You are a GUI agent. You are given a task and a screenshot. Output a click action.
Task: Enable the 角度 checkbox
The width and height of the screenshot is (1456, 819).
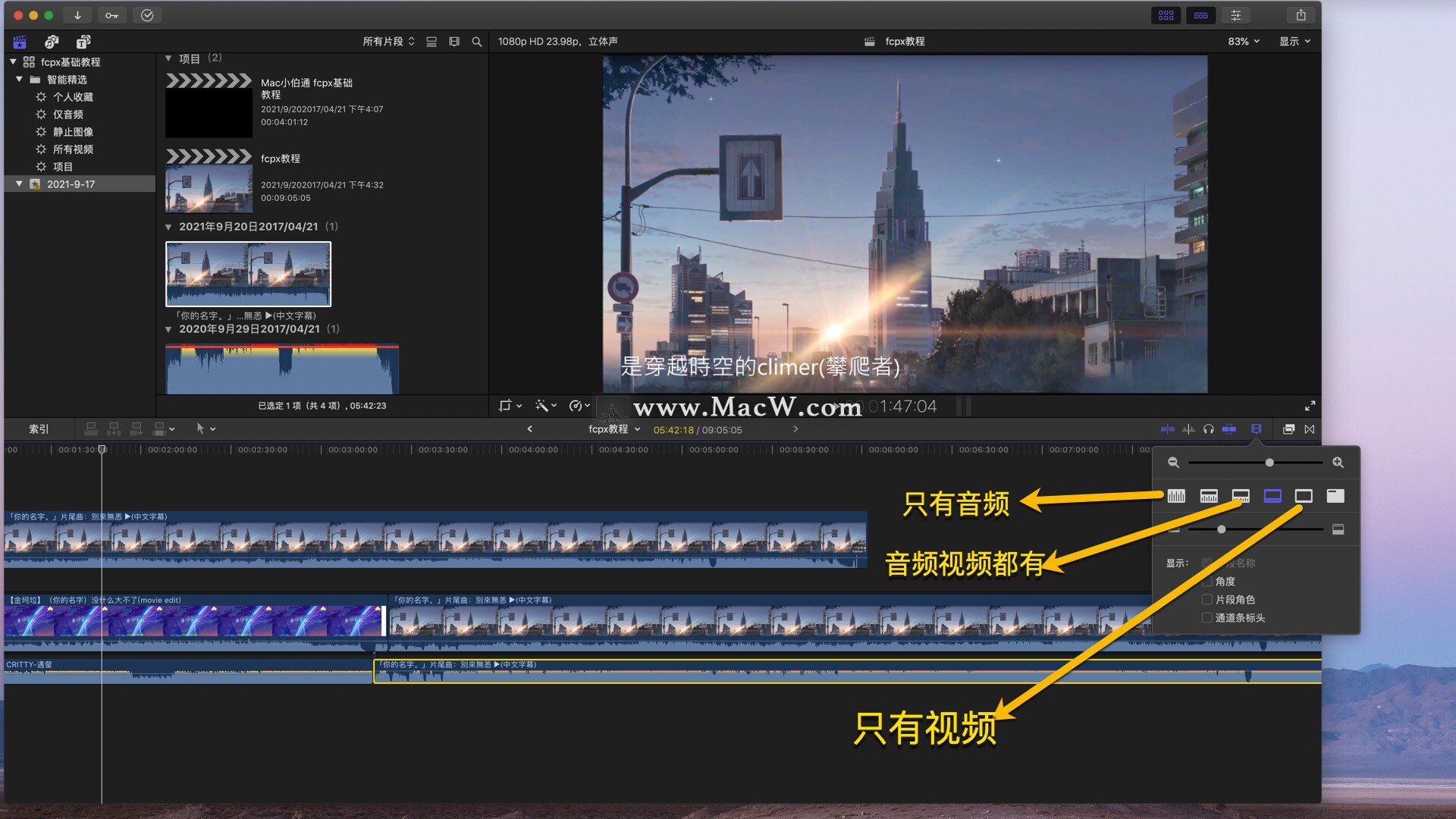[1207, 582]
